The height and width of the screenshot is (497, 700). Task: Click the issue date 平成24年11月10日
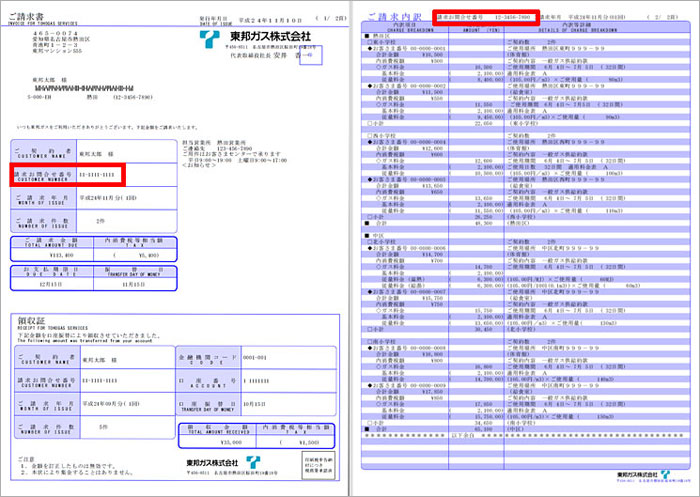pyautogui.click(x=270, y=20)
